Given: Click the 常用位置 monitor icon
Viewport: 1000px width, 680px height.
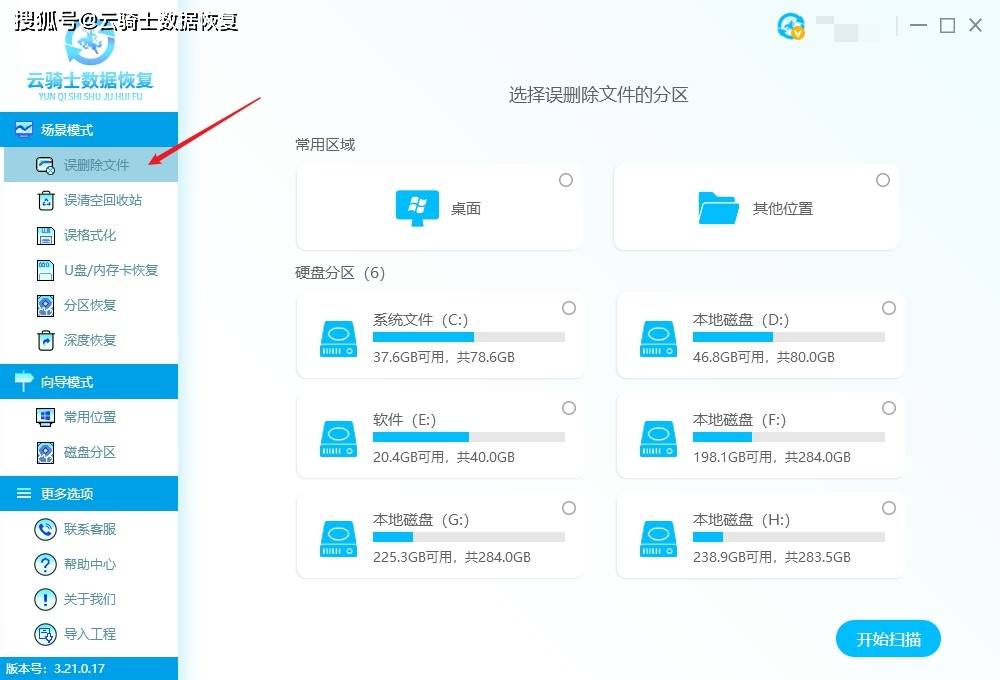Looking at the screenshot, I should click(x=45, y=417).
